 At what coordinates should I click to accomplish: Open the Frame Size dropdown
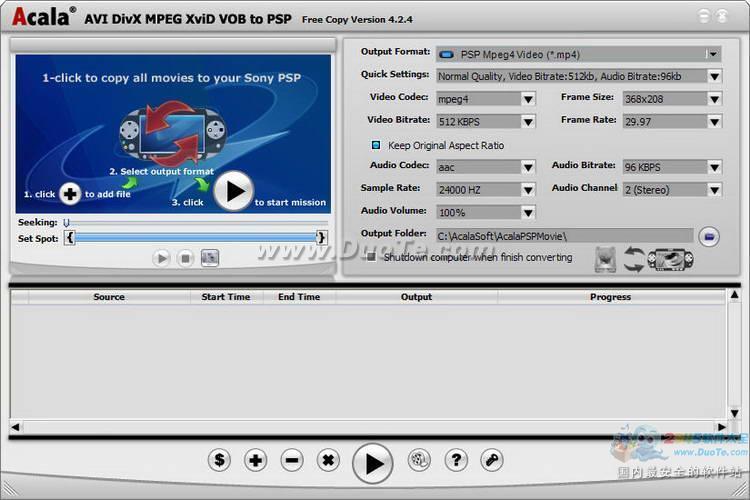click(714, 99)
